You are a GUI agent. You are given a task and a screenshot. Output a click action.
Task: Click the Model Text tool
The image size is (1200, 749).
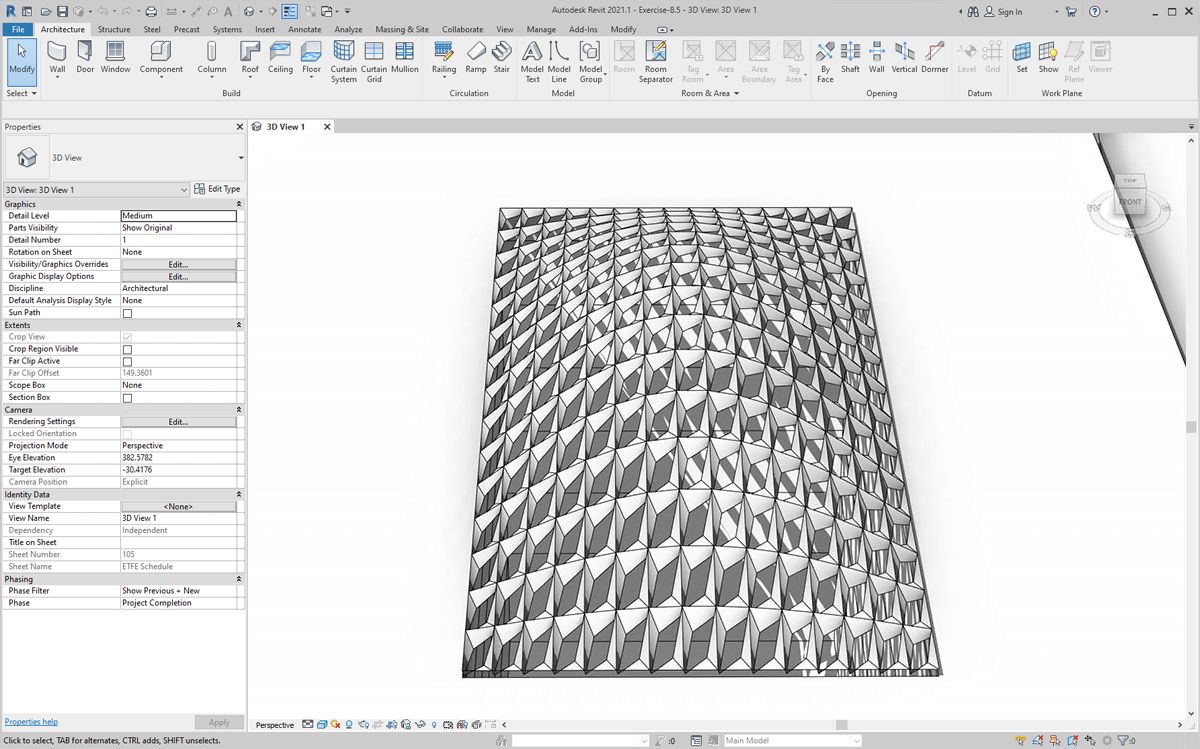click(532, 58)
